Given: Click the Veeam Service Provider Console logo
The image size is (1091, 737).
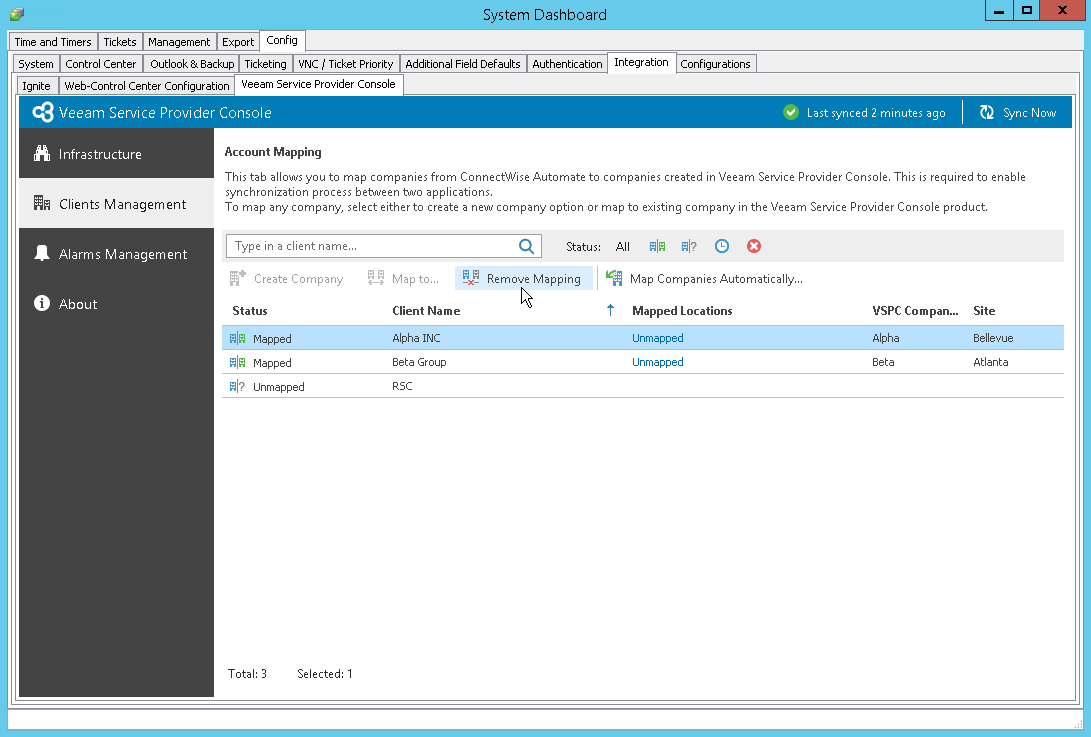Looking at the screenshot, I should point(43,112).
